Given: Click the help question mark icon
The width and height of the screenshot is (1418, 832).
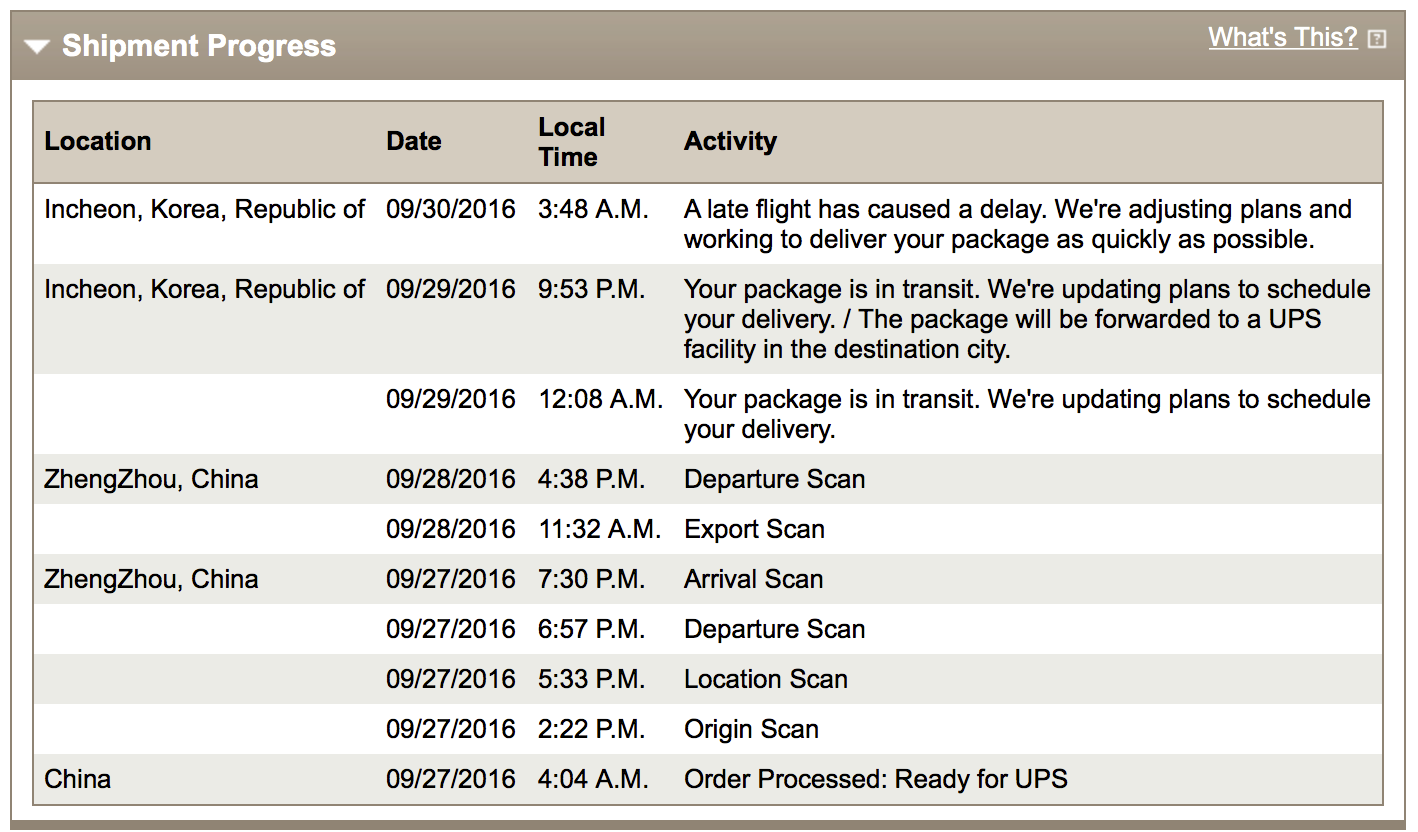Looking at the screenshot, I should (1377, 40).
